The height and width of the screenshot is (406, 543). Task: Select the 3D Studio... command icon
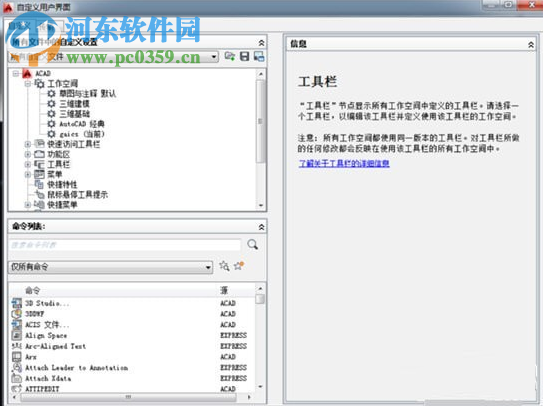(16, 303)
